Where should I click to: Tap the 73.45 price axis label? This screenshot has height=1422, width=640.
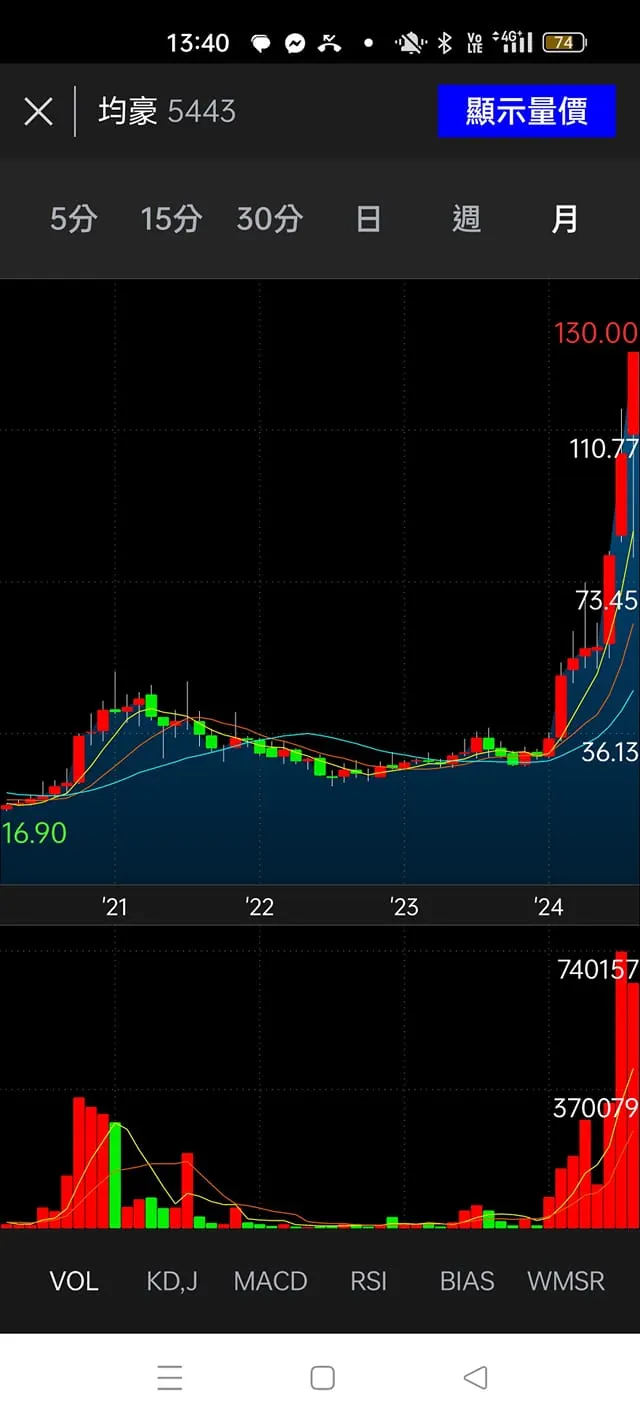tap(607, 600)
